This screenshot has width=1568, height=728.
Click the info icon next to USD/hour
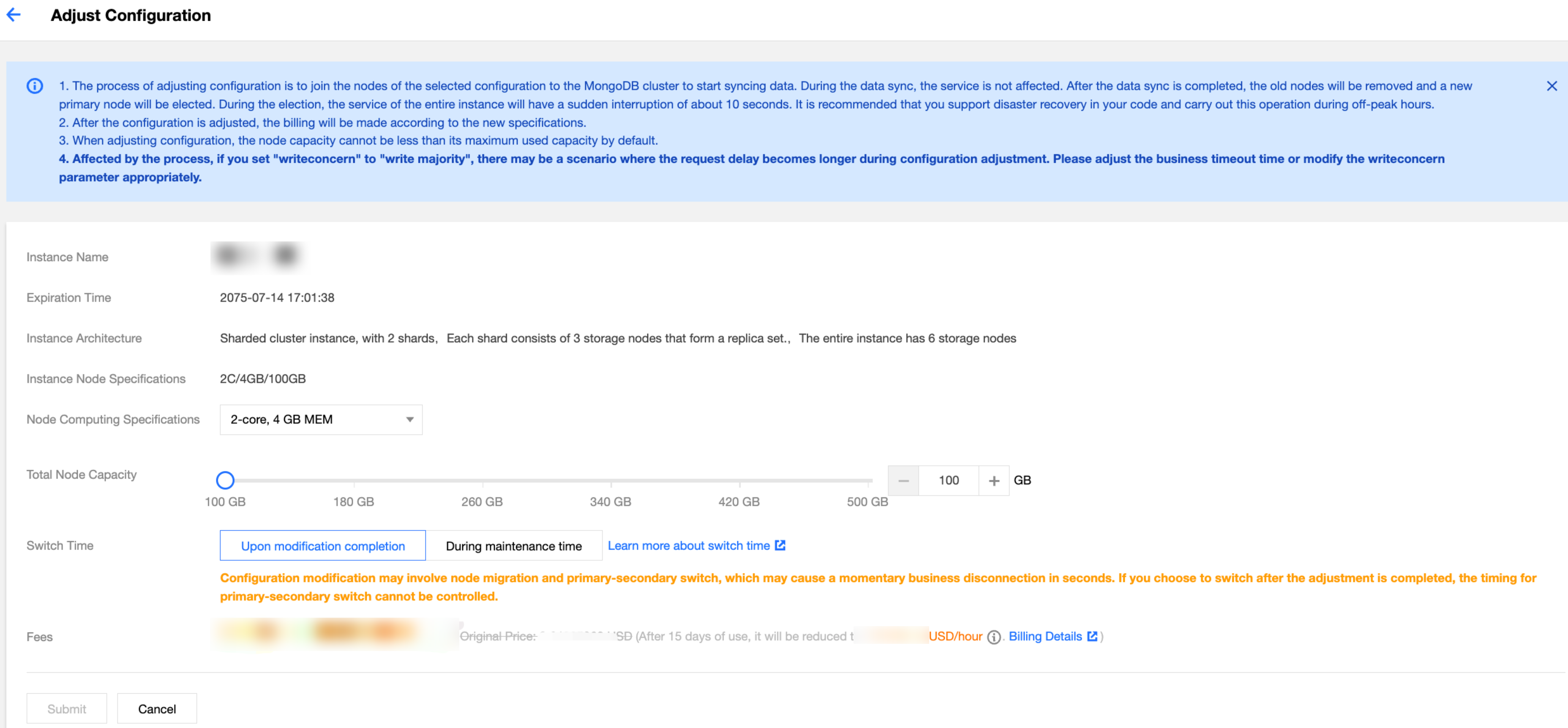point(993,637)
